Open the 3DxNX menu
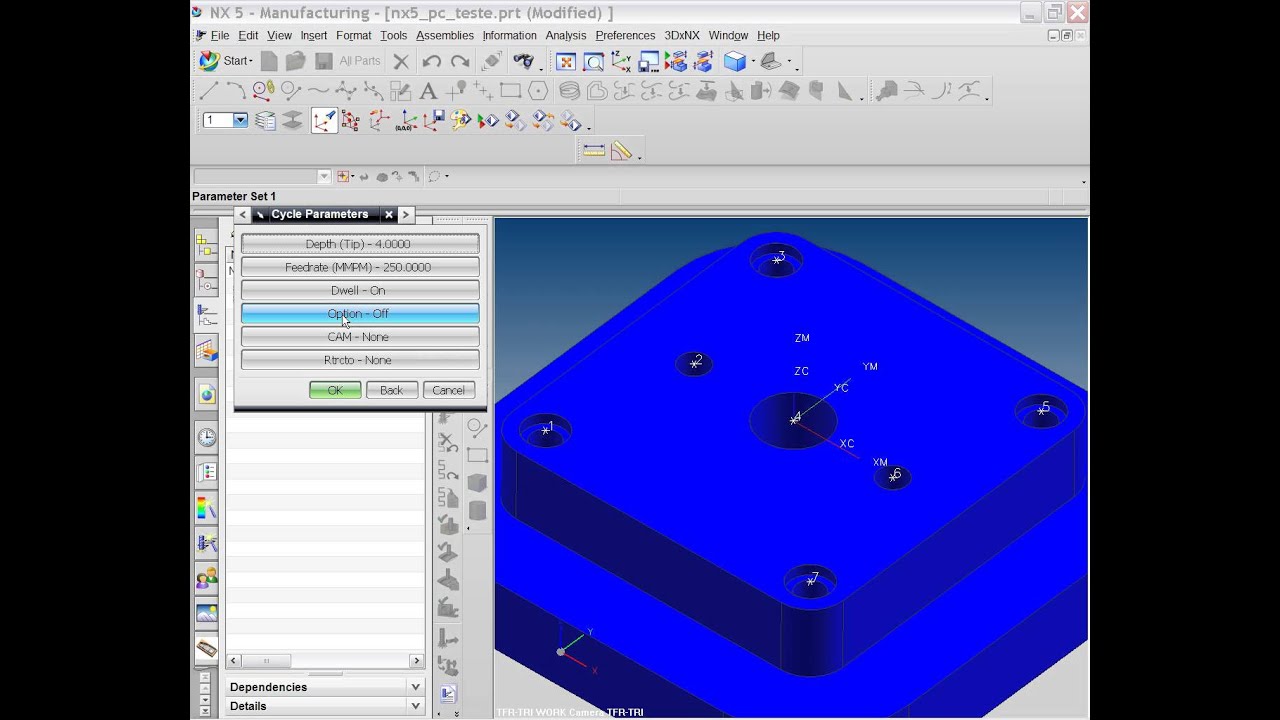This screenshot has height=720, width=1280. [682, 35]
